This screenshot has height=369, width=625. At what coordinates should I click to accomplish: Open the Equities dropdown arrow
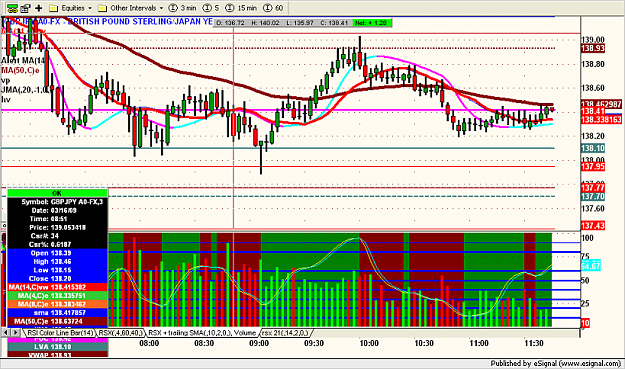(x=90, y=8)
